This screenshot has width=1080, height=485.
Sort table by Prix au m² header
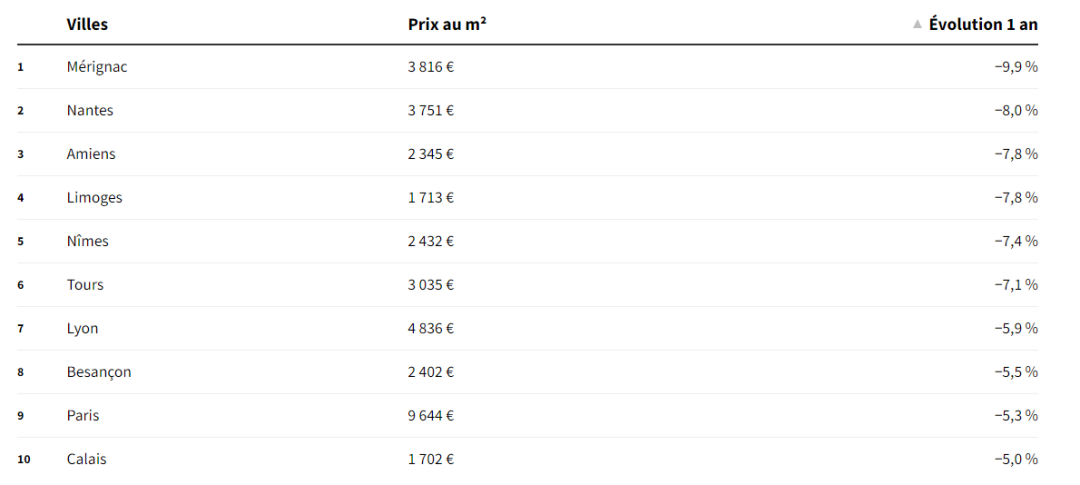click(x=447, y=24)
